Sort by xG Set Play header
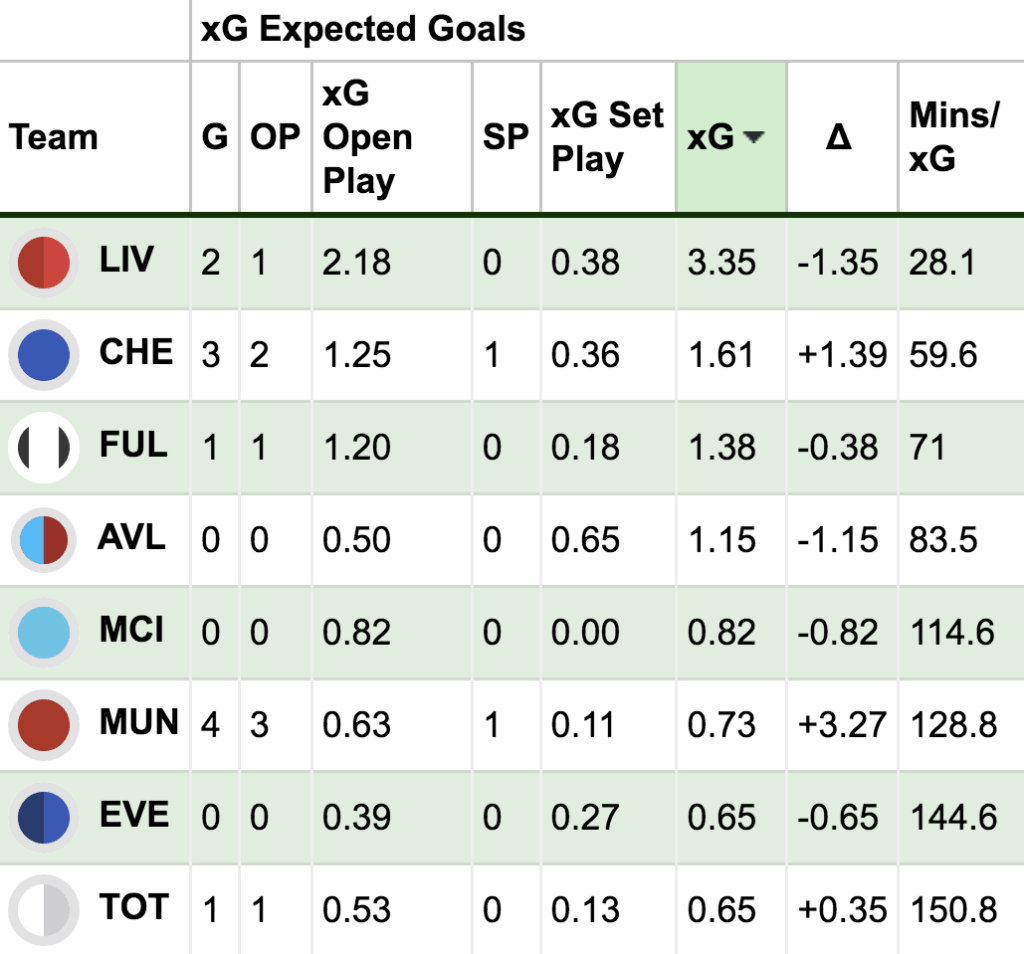 pos(606,138)
